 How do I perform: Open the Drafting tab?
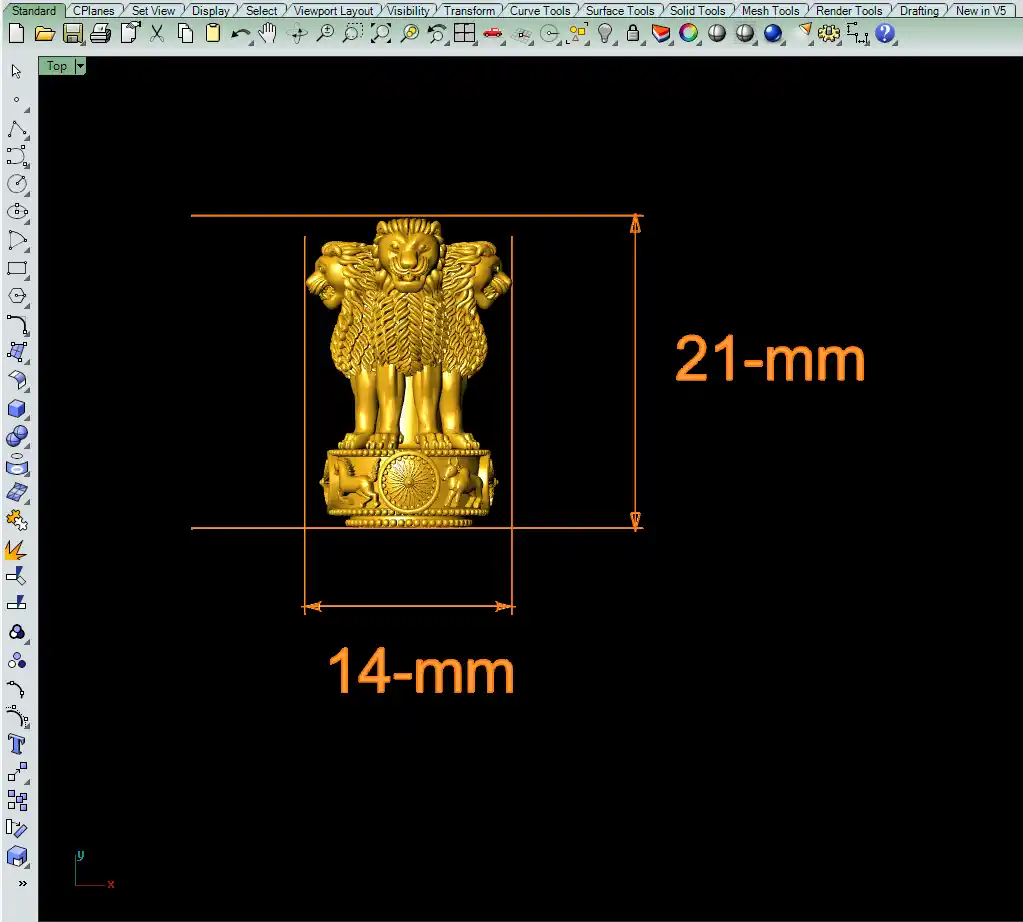pos(918,11)
